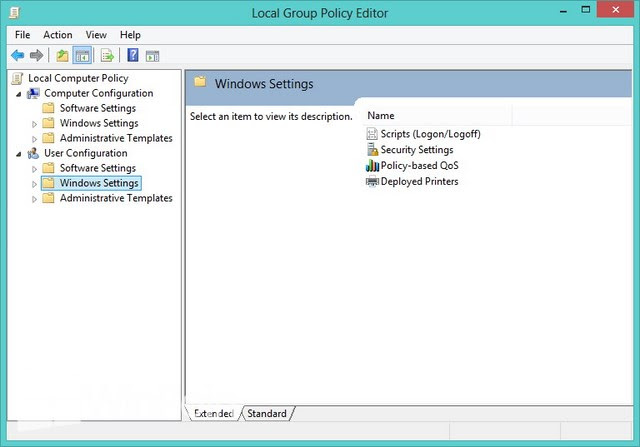Expand selected Windows Settings under User Configuration
640x447 pixels.
[x=34, y=184]
